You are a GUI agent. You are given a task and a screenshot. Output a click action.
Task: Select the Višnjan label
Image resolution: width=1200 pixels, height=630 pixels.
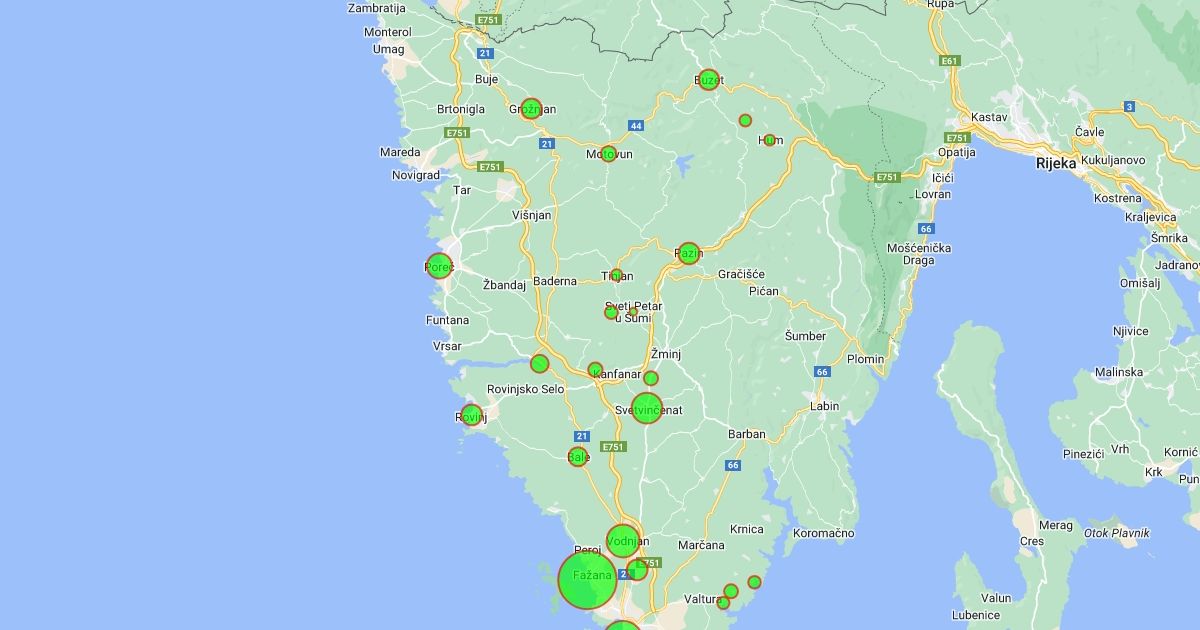(x=531, y=215)
